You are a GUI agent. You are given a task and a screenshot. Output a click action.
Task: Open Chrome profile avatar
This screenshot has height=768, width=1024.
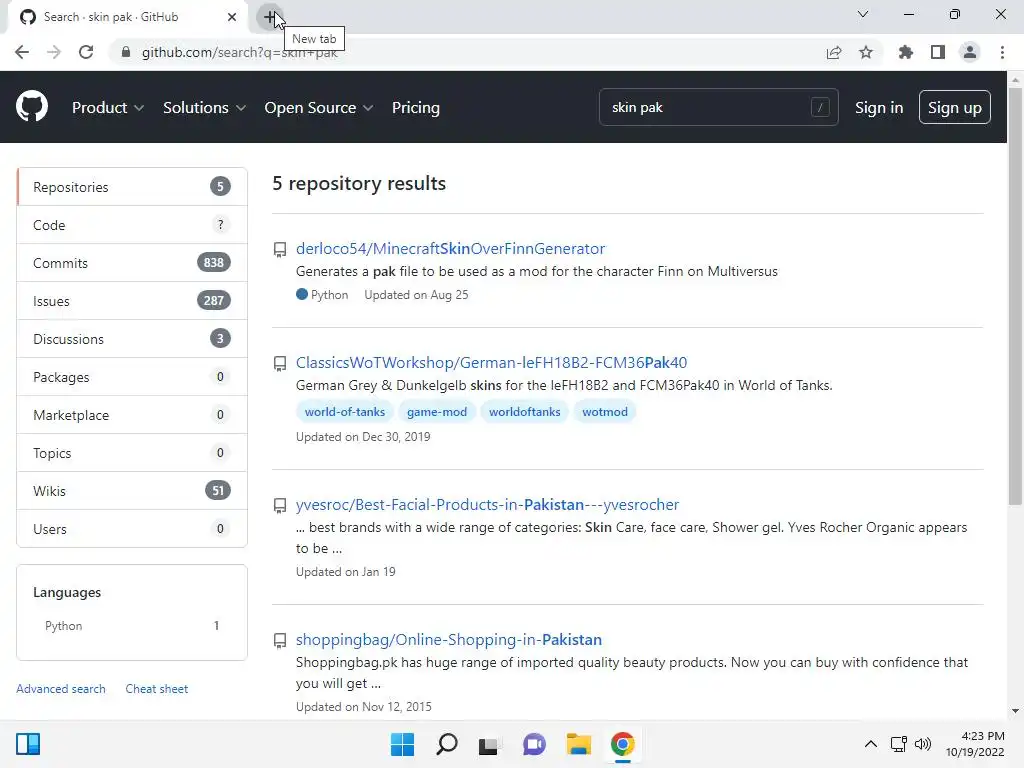coord(970,52)
